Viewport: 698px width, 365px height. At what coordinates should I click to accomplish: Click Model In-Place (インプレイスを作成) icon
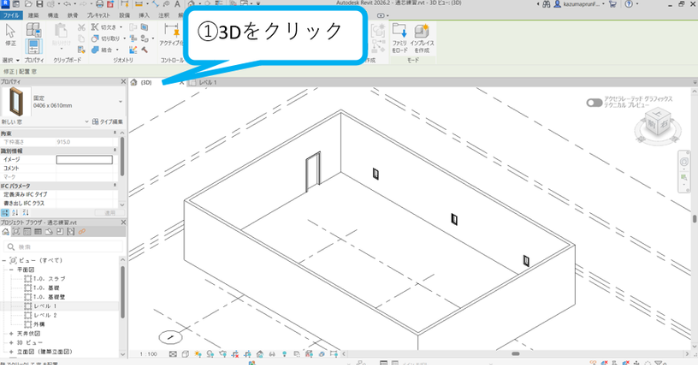pyautogui.click(x=421, y=31)
